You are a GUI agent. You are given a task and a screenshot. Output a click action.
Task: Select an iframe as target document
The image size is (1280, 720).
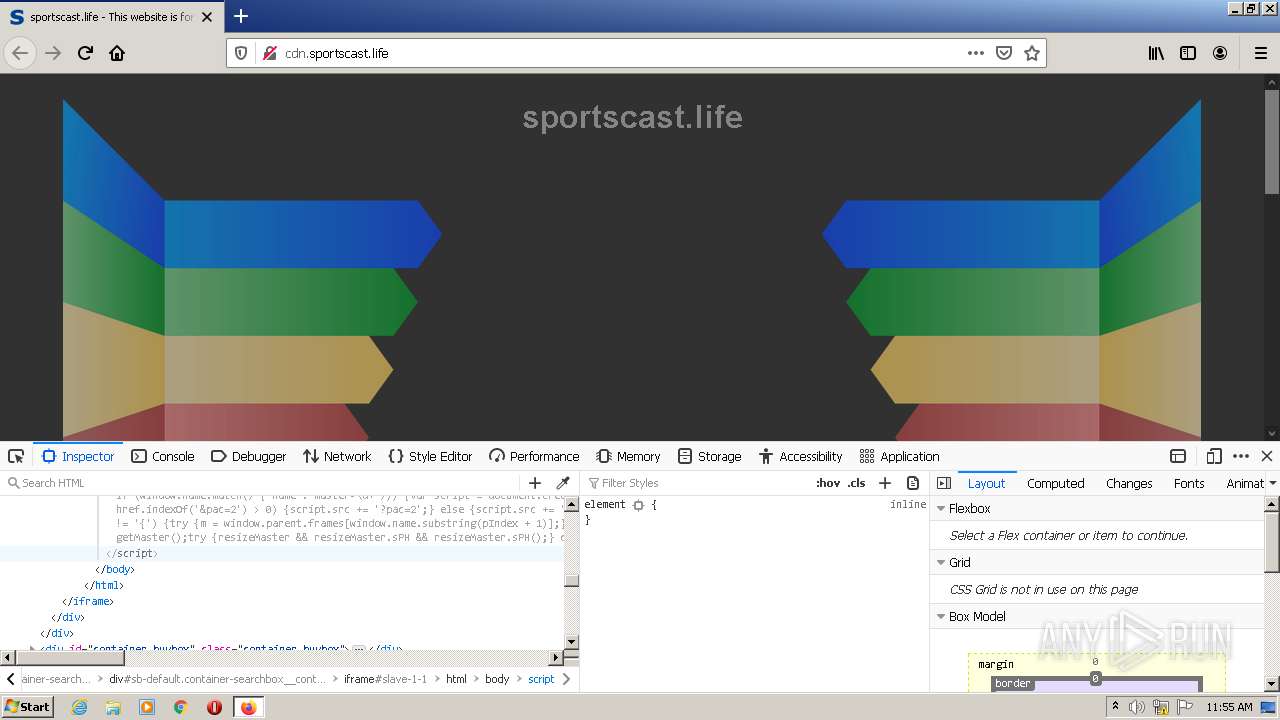point(1178,456)
